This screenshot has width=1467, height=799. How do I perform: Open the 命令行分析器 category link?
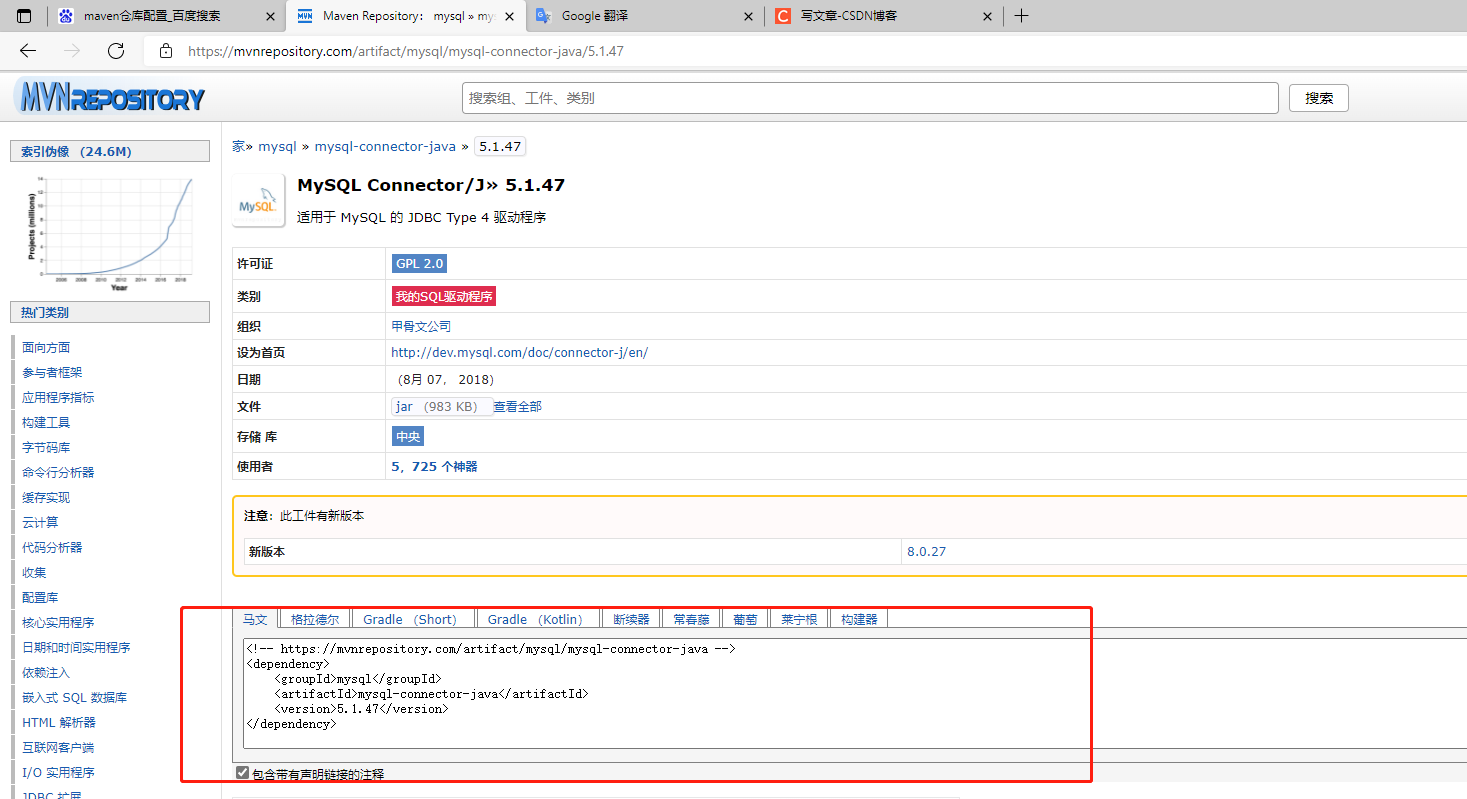58,473
